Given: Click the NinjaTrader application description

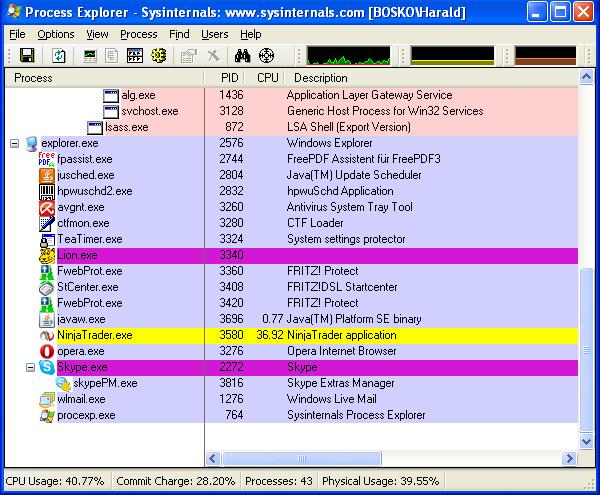Looking at the screenshot, I should point(342,335).
